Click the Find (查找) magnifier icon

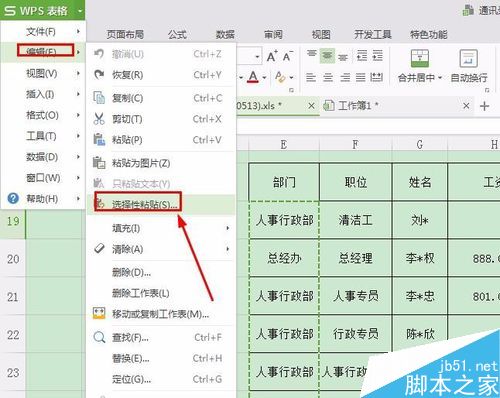[x=99, y=337]
